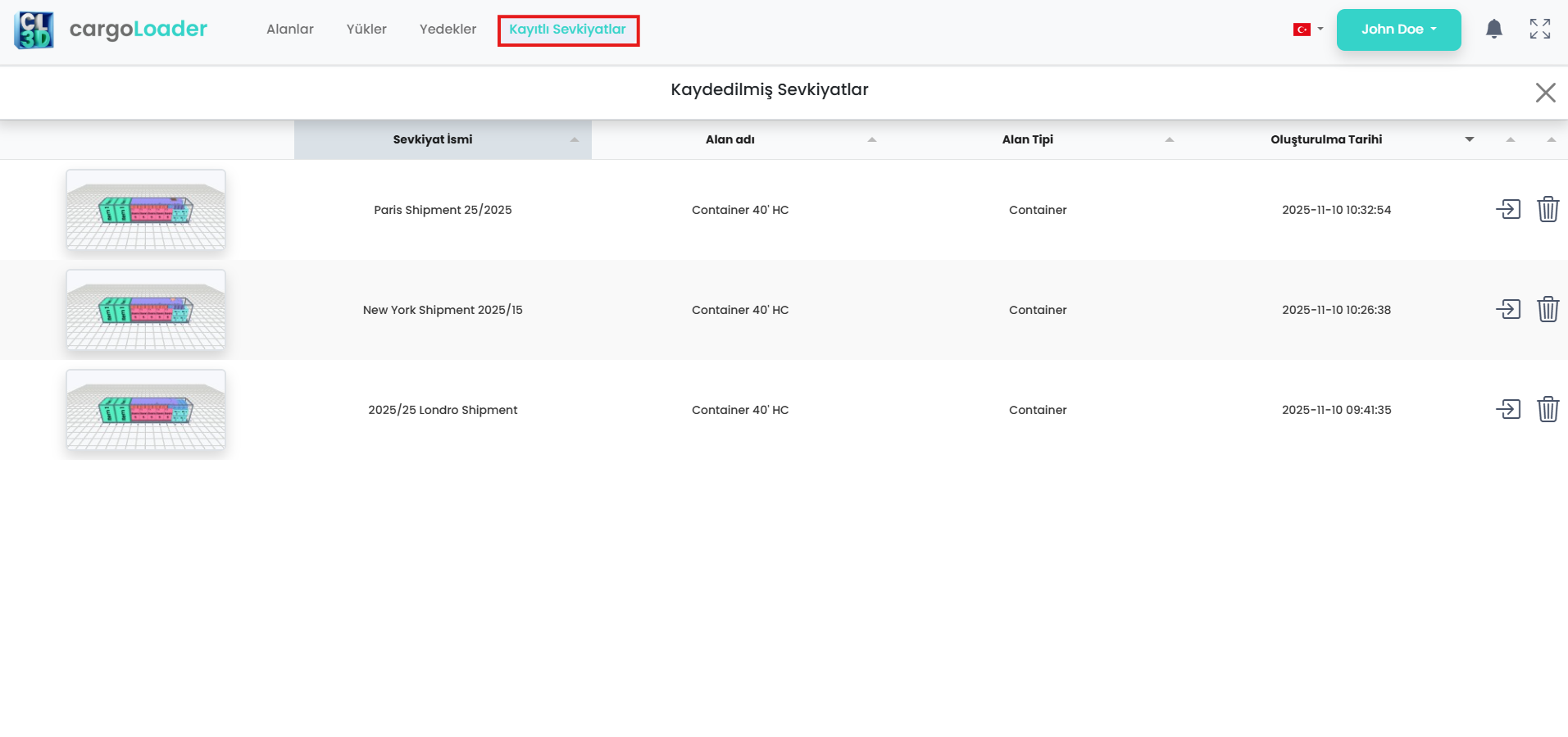Viewport: 1568px width, 737px height.
Task: Delete the 2025/25 Londro Shipment
Action: click(1548, 409)
